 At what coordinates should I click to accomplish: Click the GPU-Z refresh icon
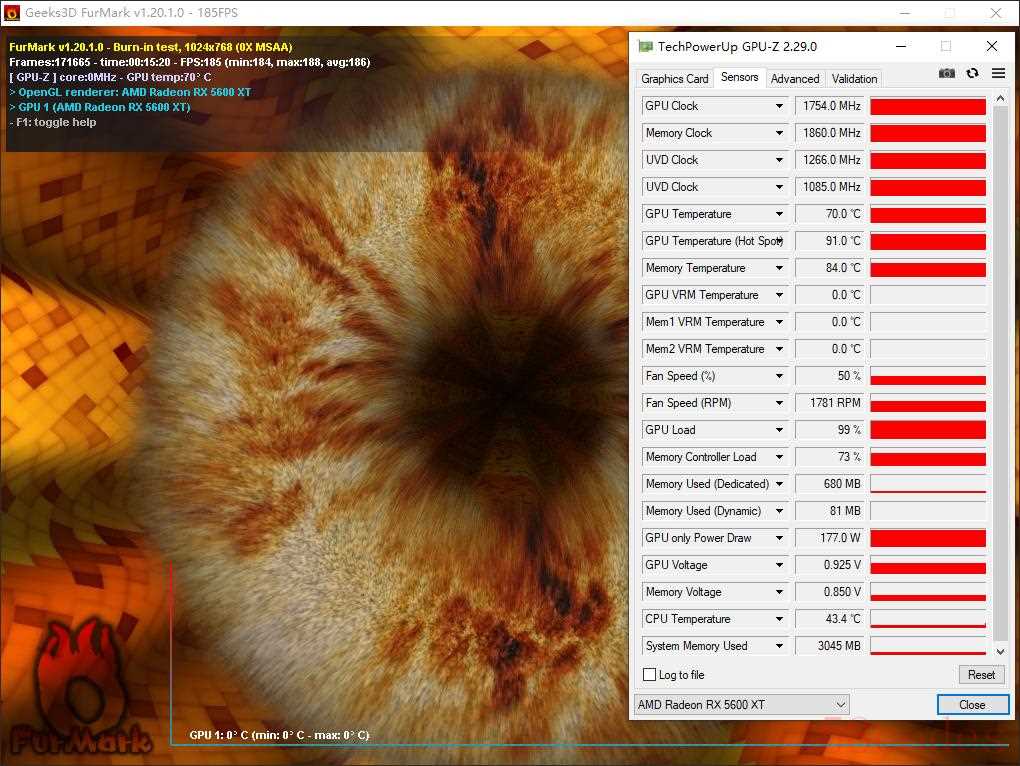pyautogui.click(x=973, y=73)
